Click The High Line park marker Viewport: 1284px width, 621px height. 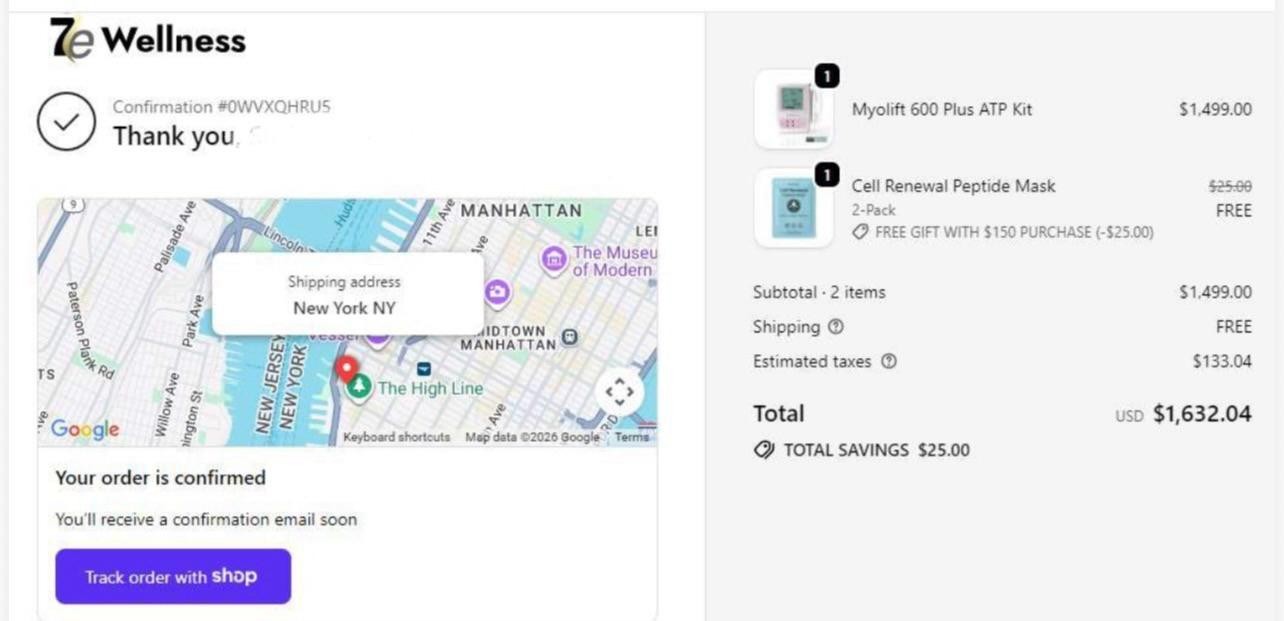pos(359,388)
